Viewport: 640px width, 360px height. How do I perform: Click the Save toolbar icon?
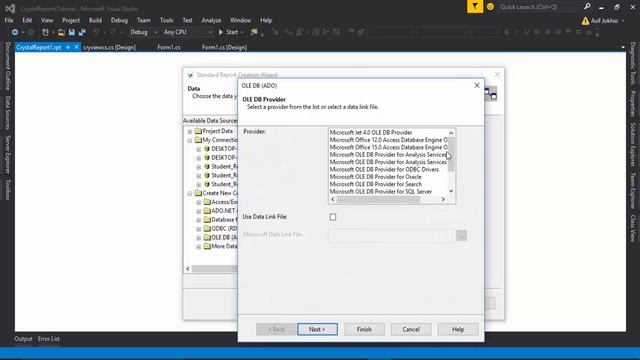[x=71, y=32]
